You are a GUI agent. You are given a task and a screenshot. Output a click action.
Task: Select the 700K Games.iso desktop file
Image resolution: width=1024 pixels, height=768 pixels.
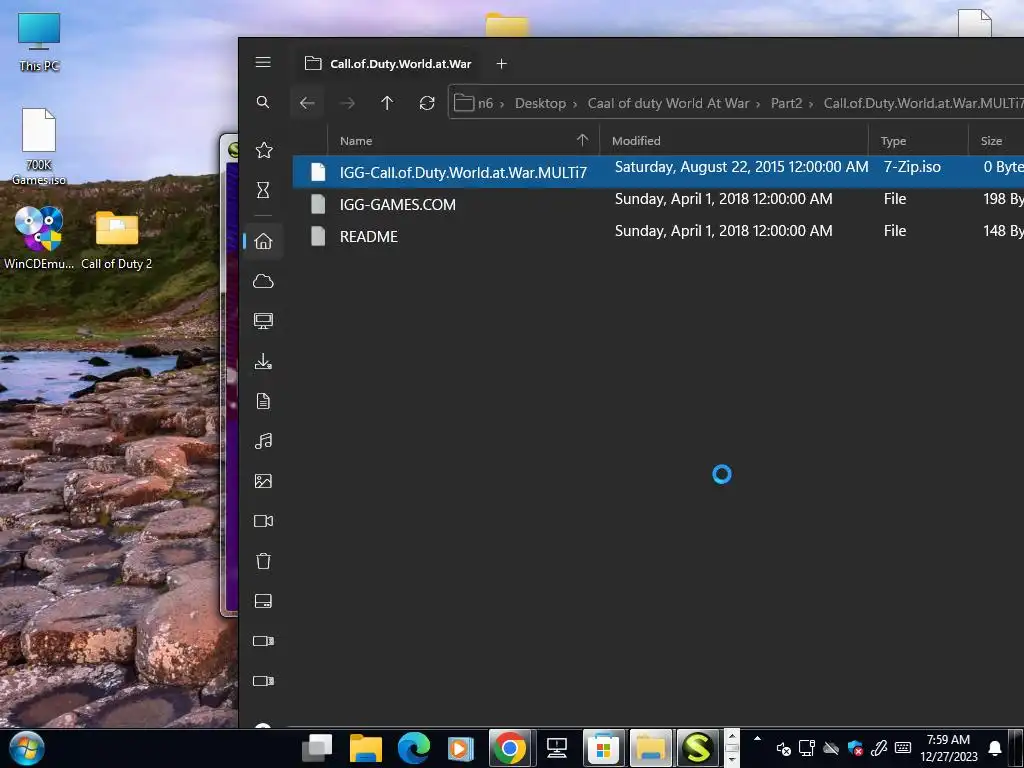pos(39,146)
